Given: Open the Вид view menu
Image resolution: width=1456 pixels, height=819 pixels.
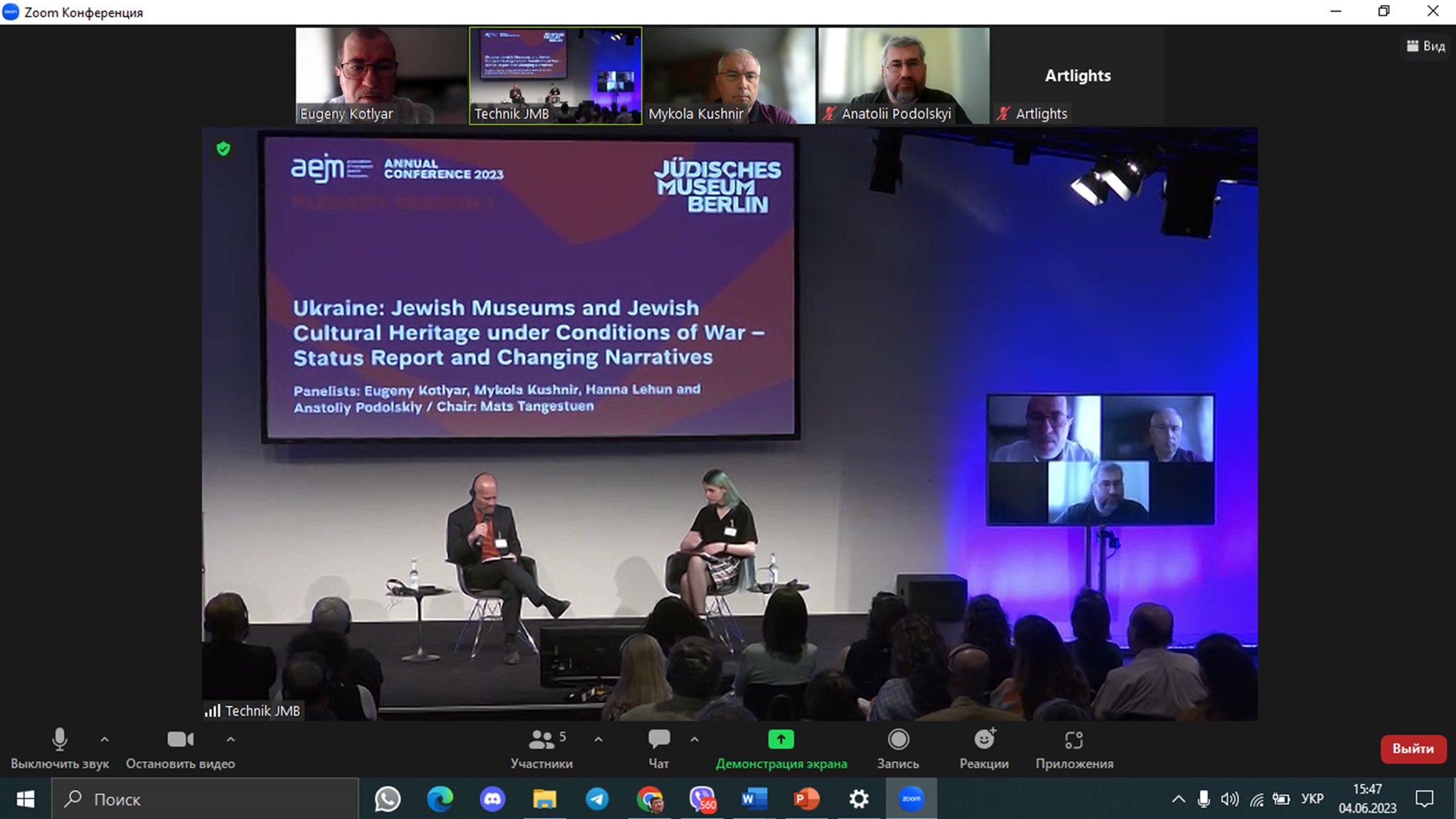Looking at the screenshot, I should tap(1425, 46).
